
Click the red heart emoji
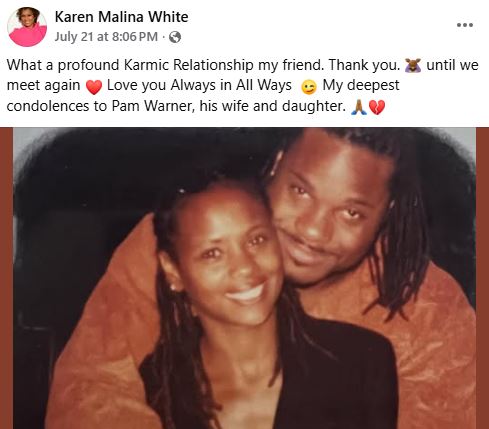94,87
